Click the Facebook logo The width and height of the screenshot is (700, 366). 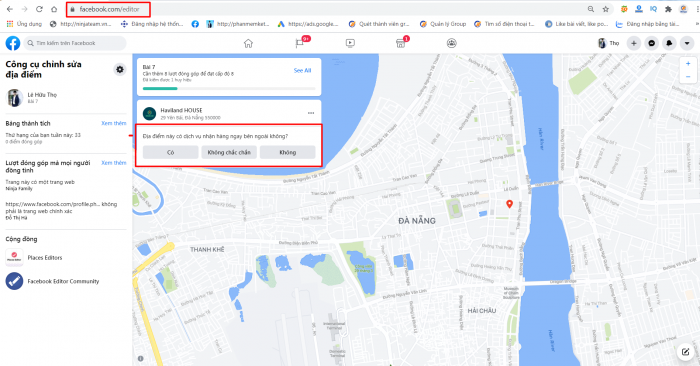click(13, 43)
